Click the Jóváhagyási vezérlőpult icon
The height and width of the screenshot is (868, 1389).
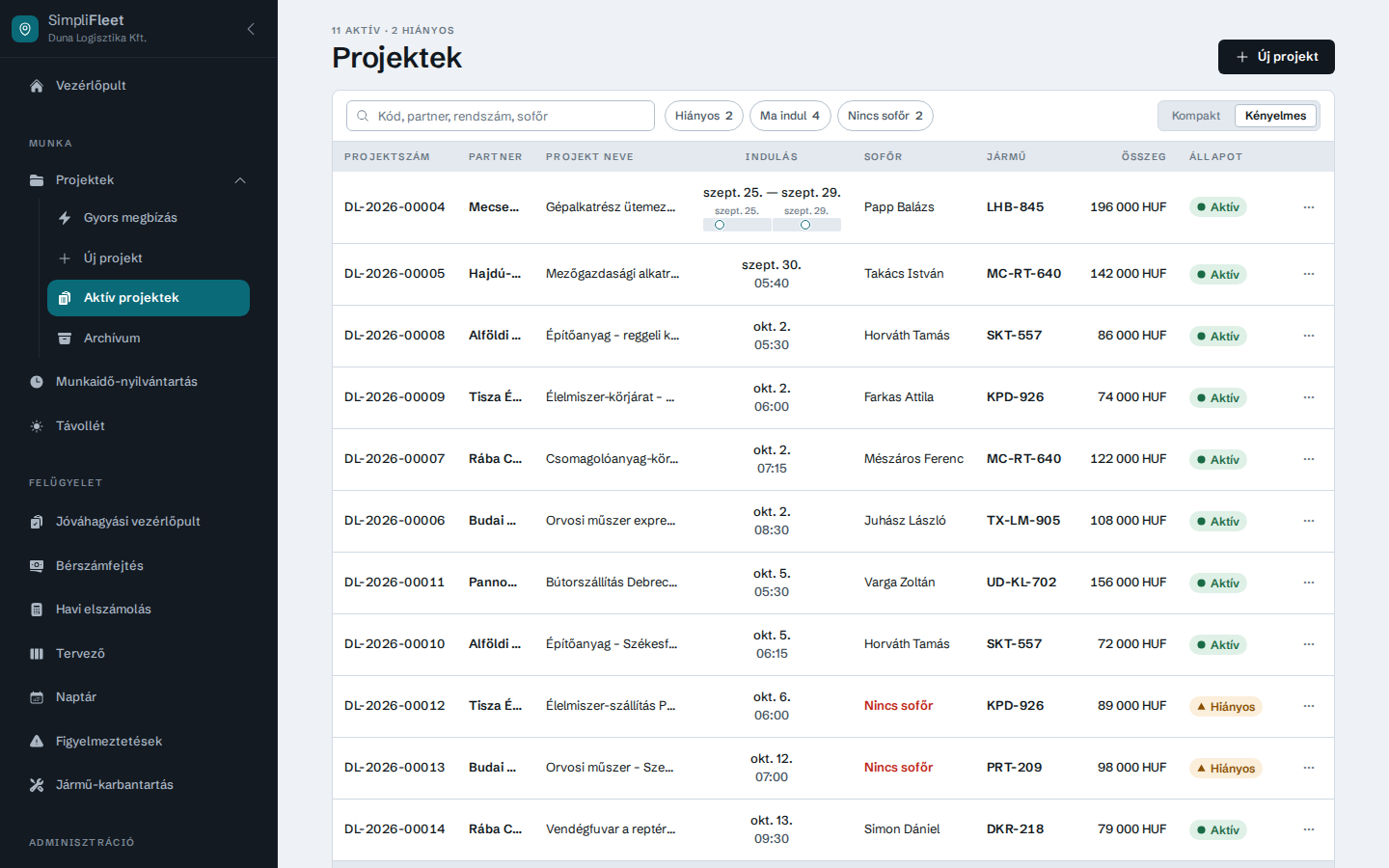coord(37,522)
